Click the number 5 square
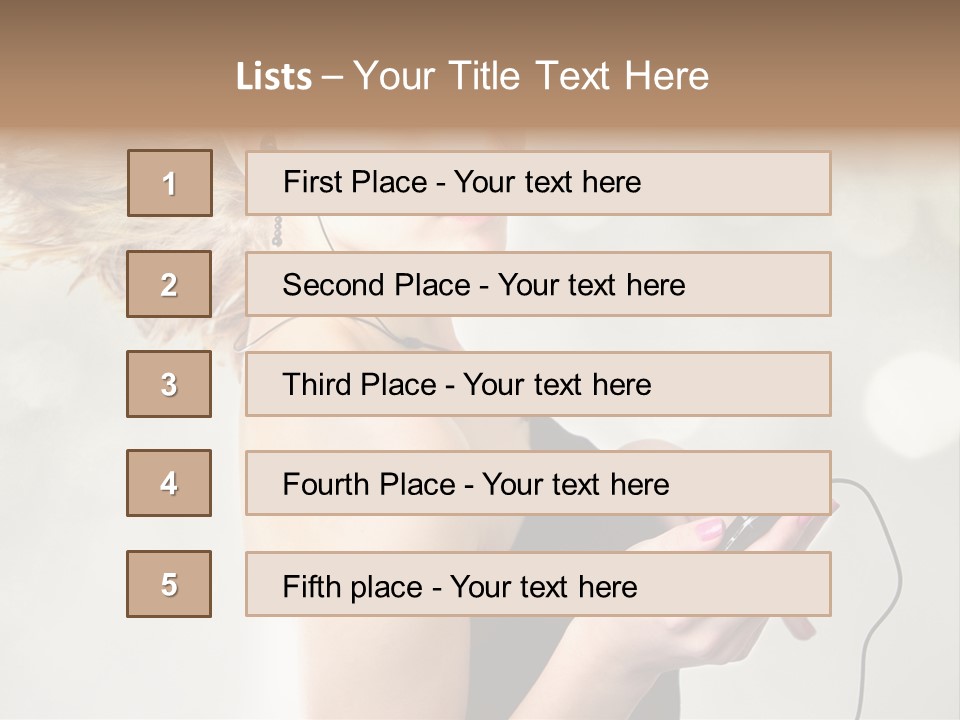 point(169,584)
